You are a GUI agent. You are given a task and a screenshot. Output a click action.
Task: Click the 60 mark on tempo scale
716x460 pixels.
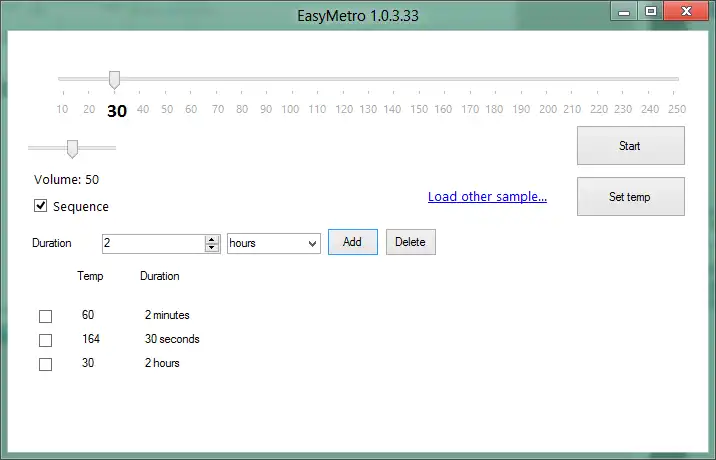point(191,109)
